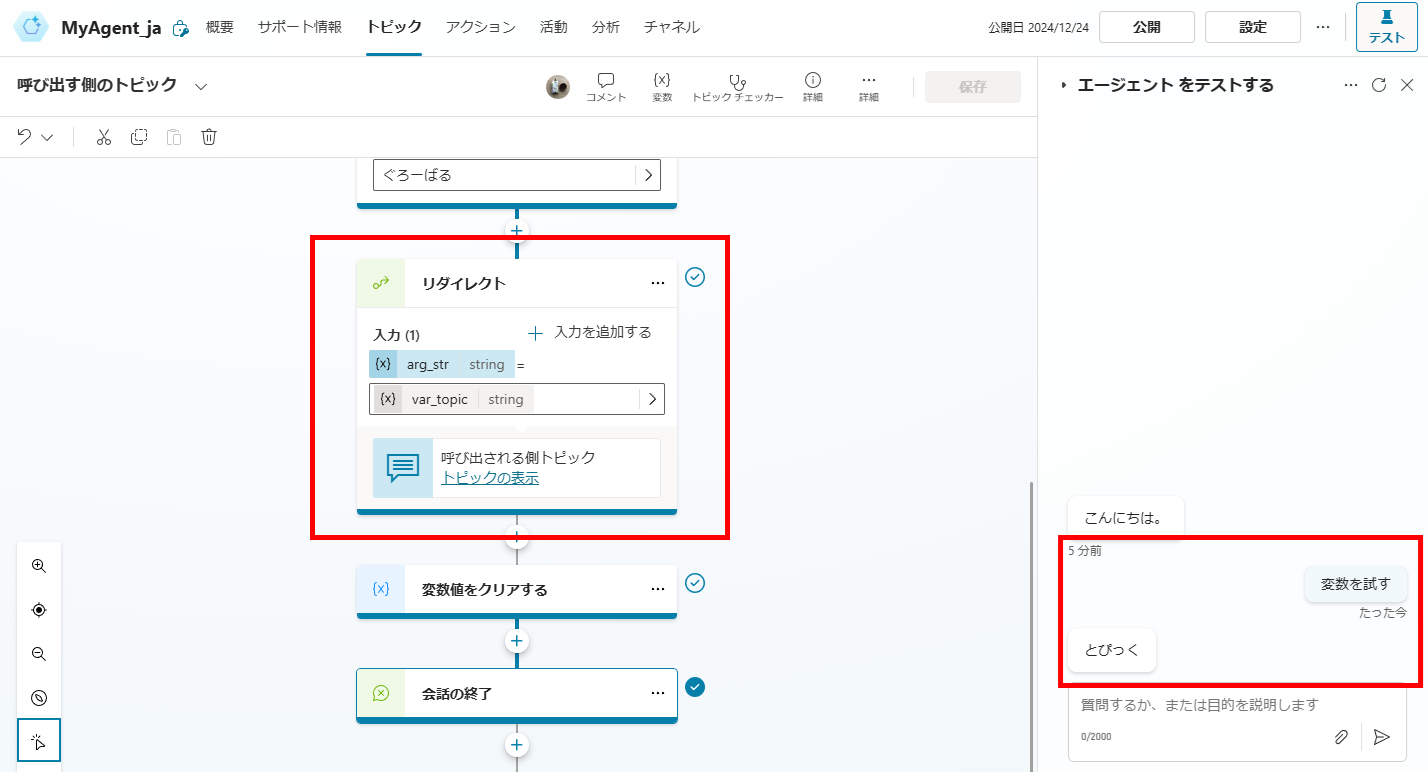
Task: Refresh the test agent conversation
Action: pyautogui.click(x=1378, y=86)
